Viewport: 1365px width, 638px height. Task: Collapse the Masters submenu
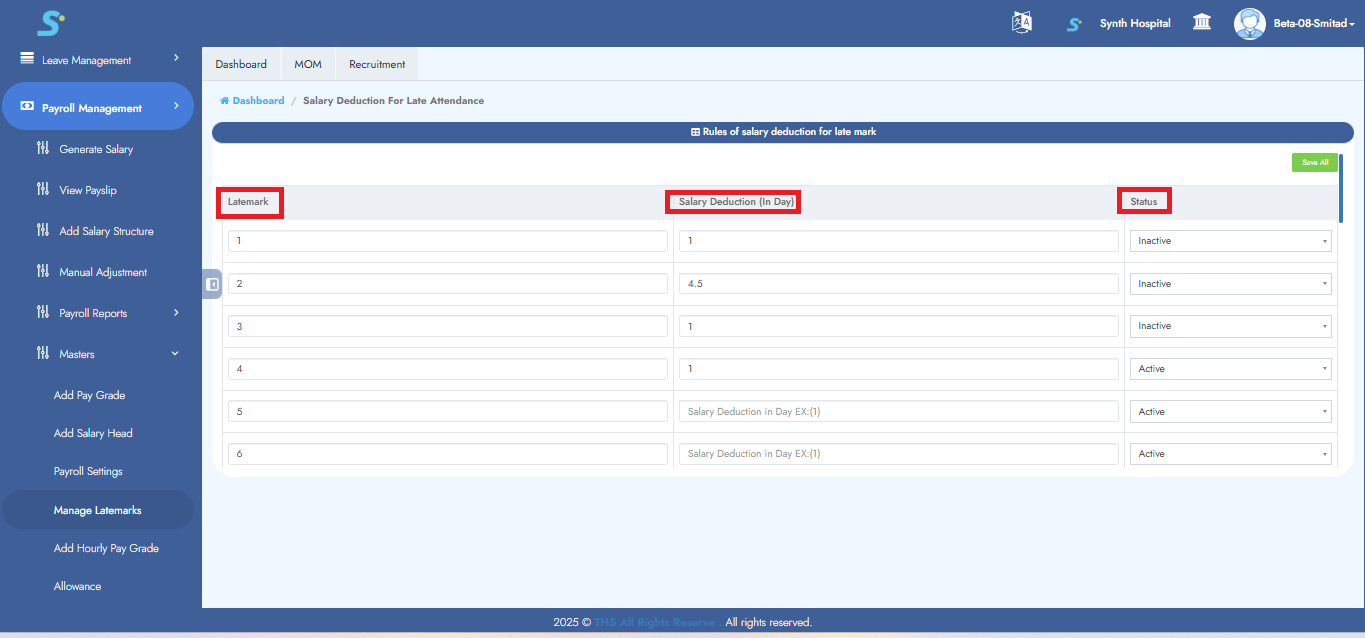tap(176, 354)
